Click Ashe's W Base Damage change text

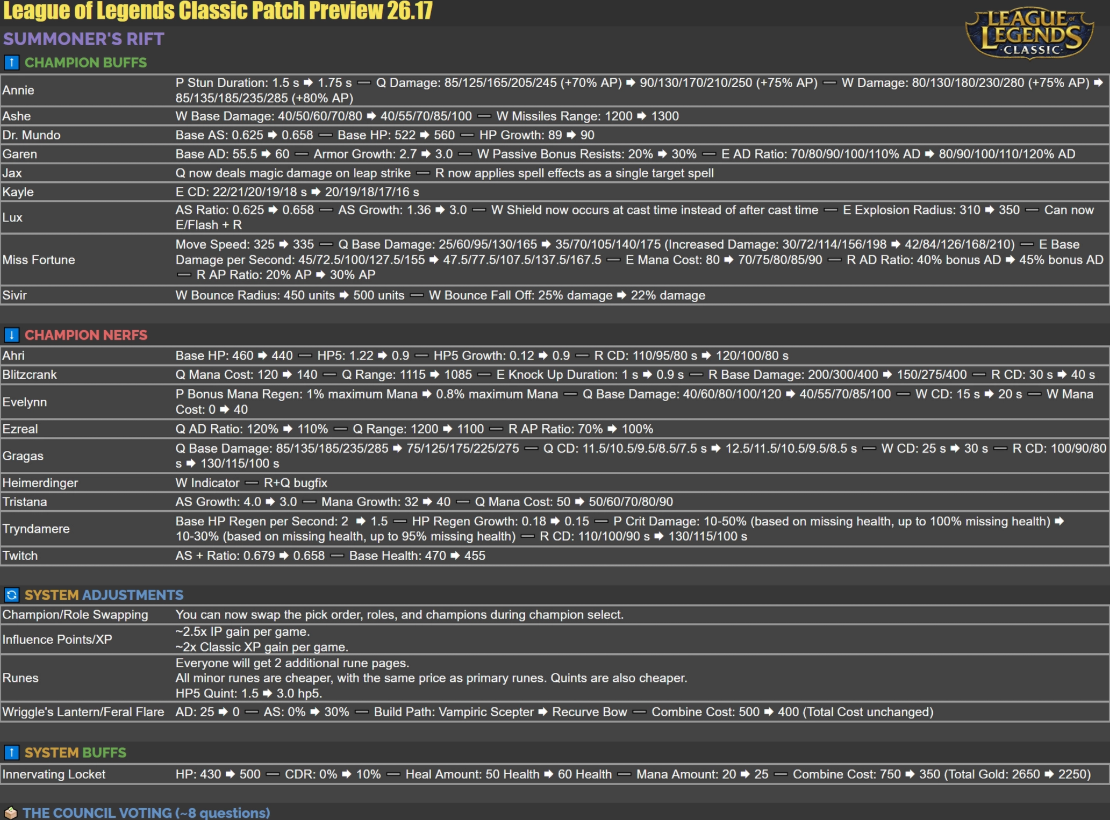(324, 116)
